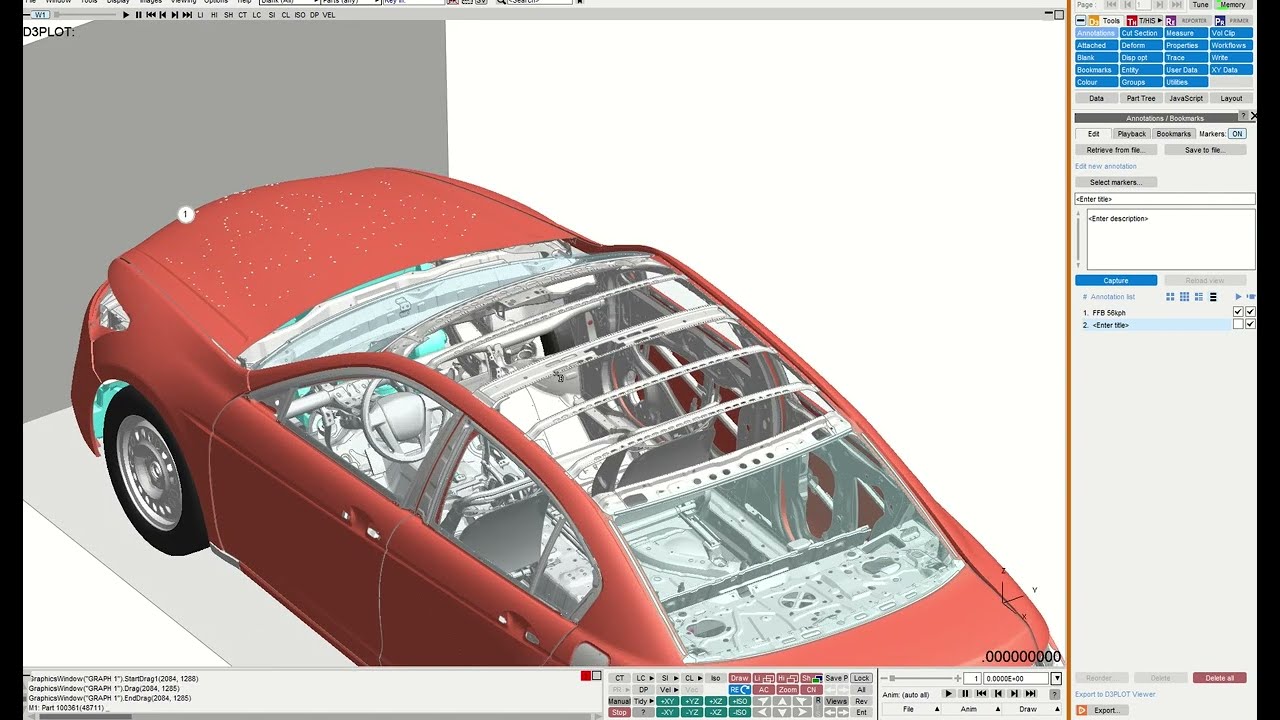Switch to the Playback tab
Image resolution: width=1280 pixels, height=720 pixels.
(1132, 134)
